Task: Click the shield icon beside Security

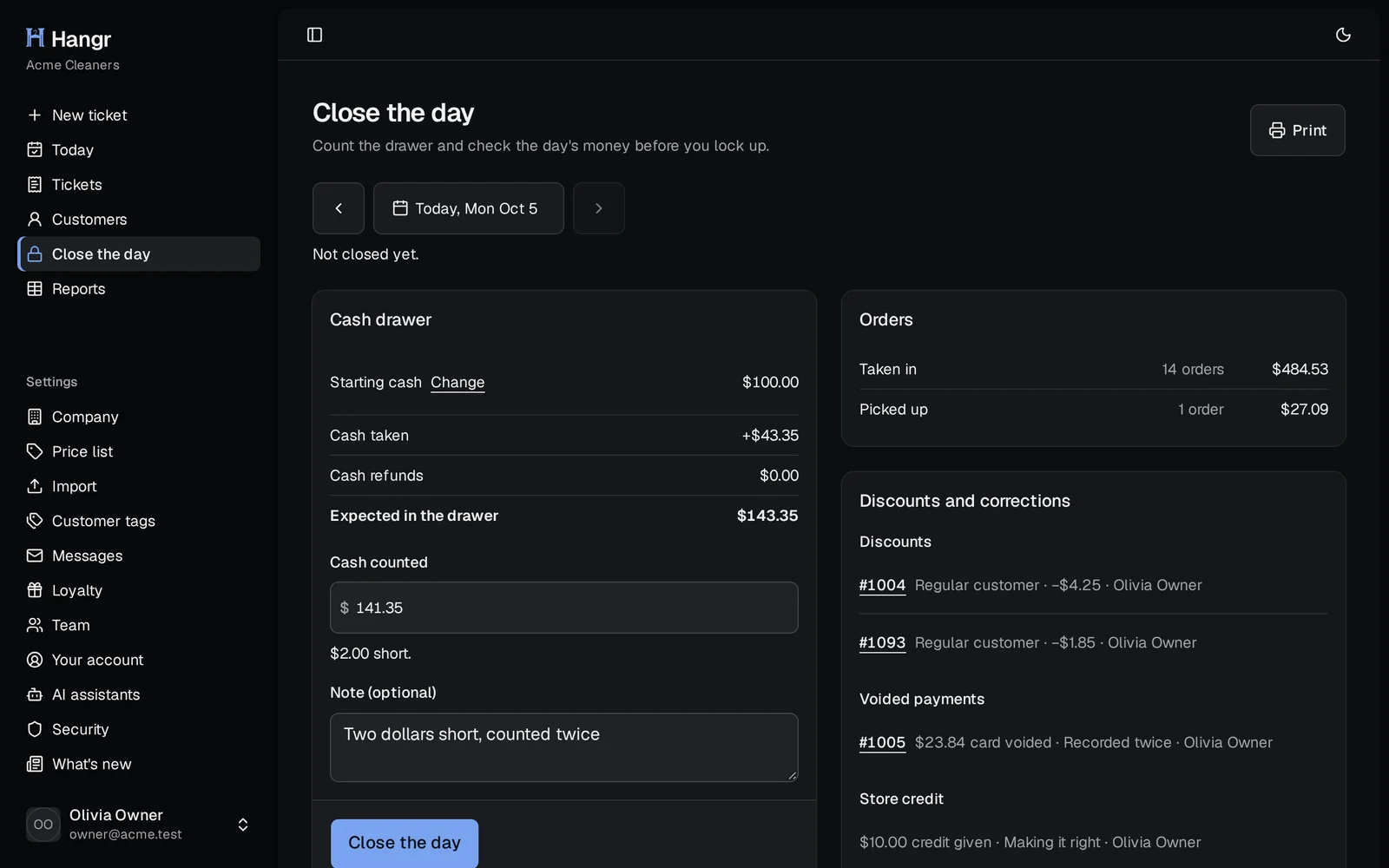Action: 35,729
